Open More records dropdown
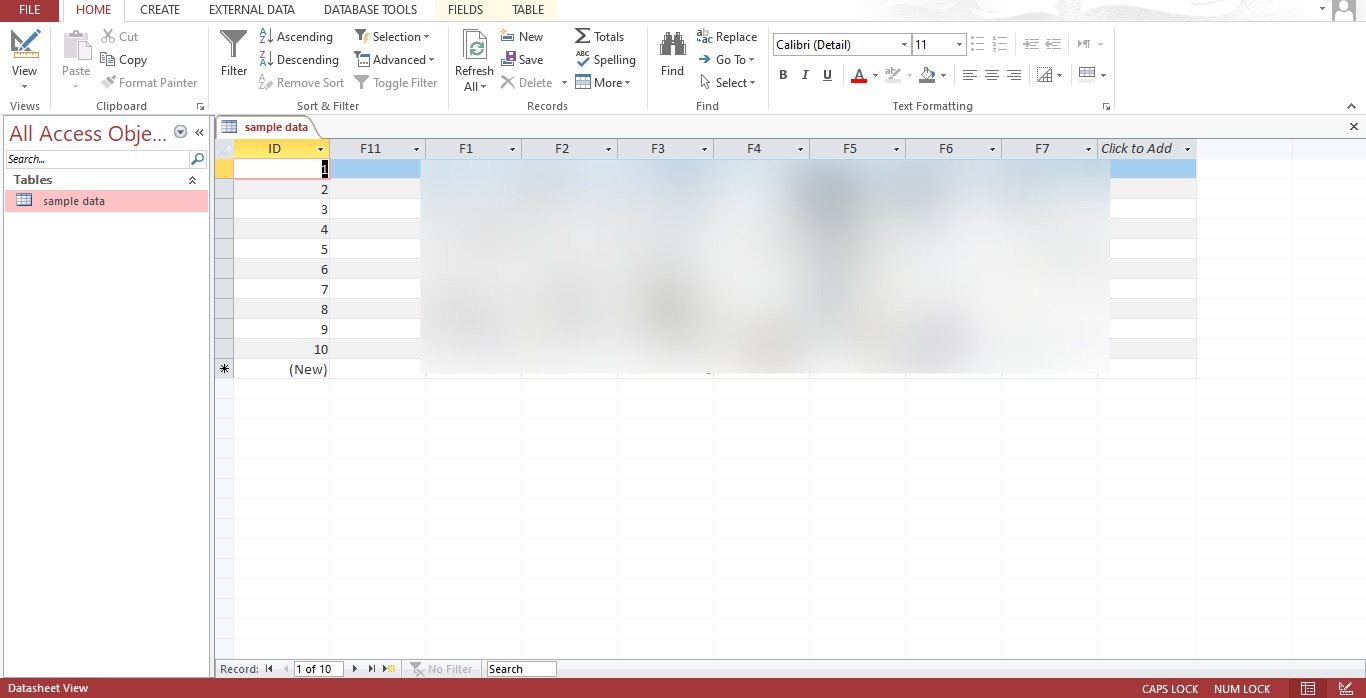Image resolution: width=1366 pixels, height=698 pixels. (603, 82)
